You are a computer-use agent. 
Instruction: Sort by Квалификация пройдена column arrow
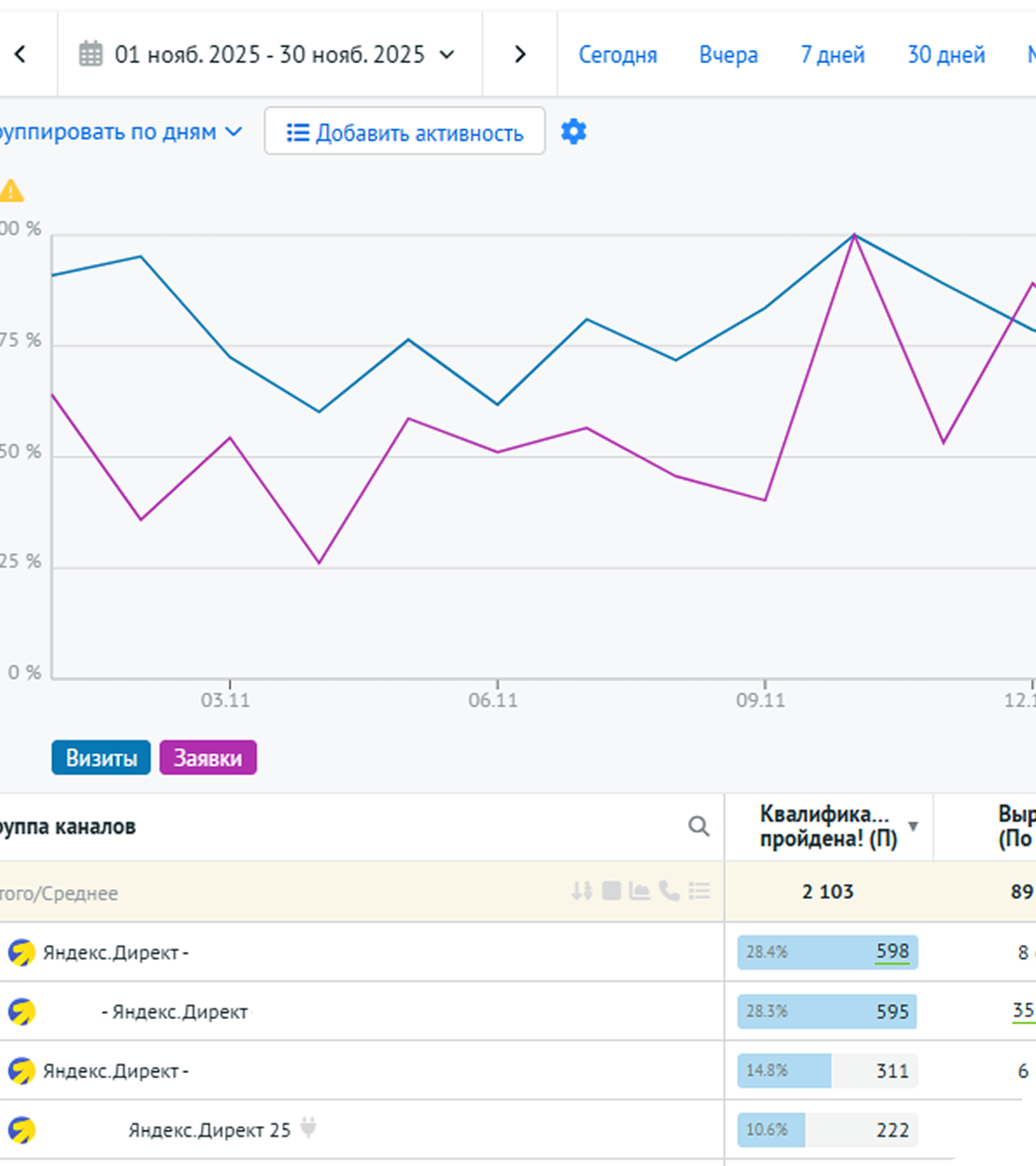[913, 827]
